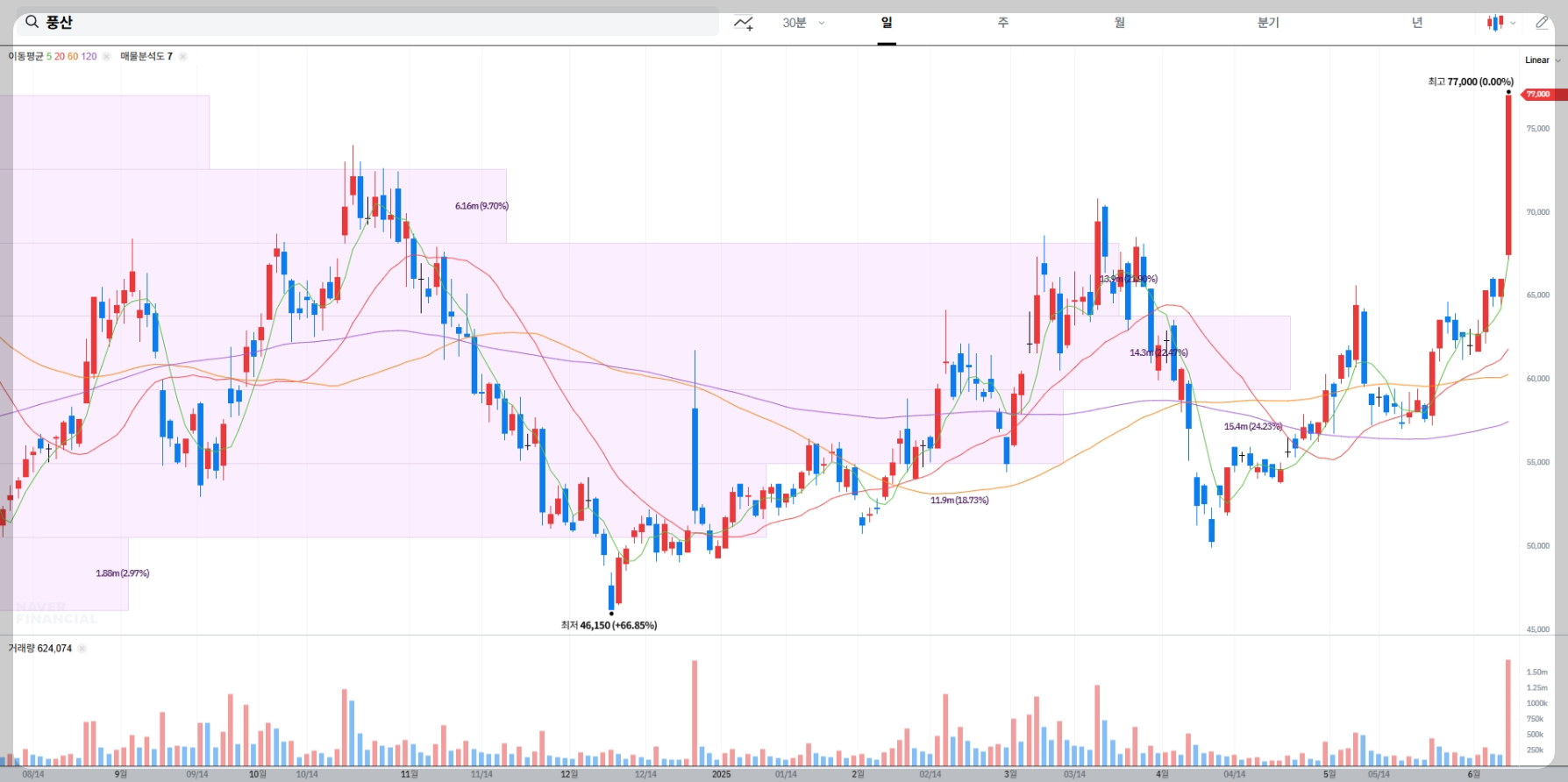This screenshot has width=1568, height=782.
Task: Open the add indicator/compare chart icon
Action: [744, 23]
